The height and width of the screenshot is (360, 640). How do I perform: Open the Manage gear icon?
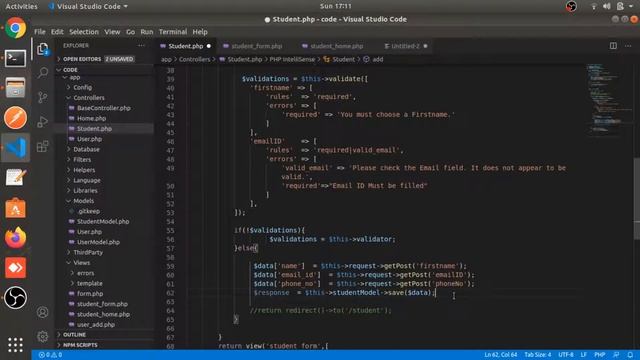[42, 337]
